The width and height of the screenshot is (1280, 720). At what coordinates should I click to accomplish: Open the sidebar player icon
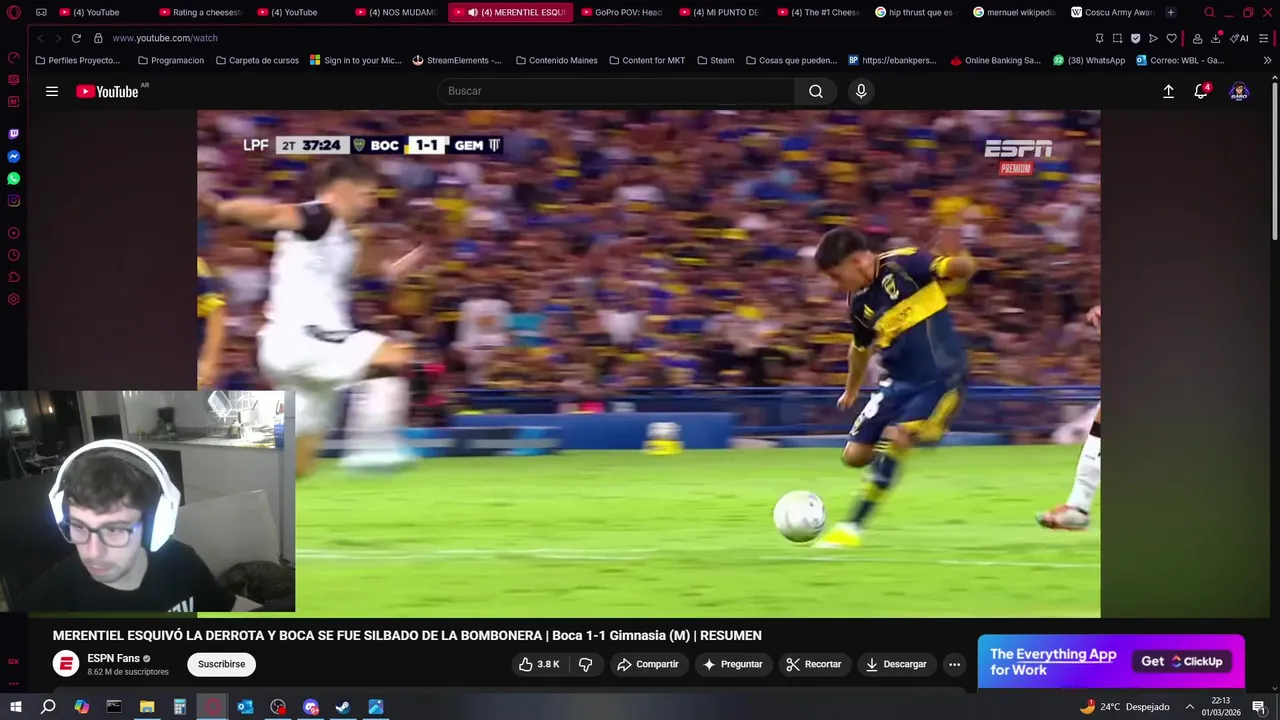(x=14, y=233)
